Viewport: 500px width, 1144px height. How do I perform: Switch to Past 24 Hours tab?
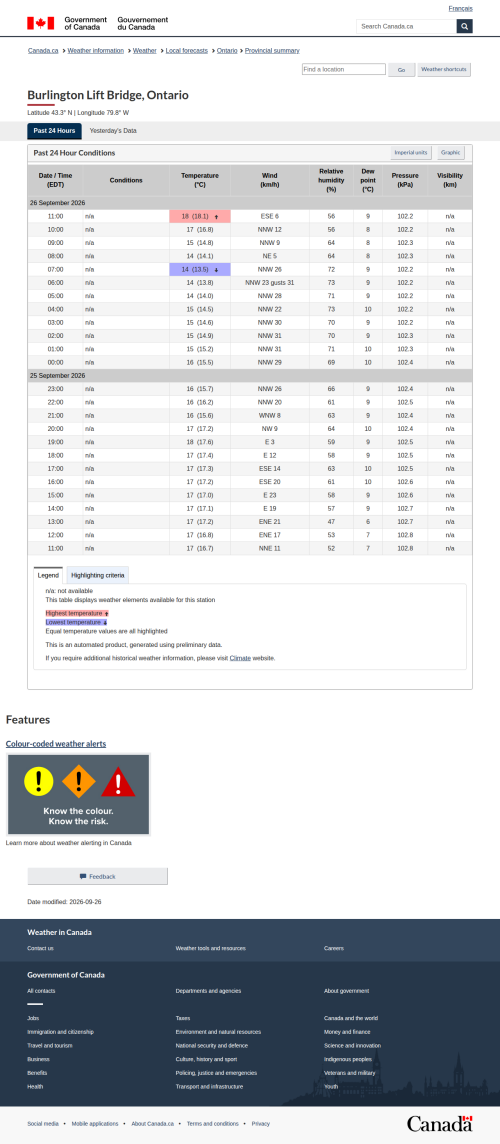pos(55,131)
